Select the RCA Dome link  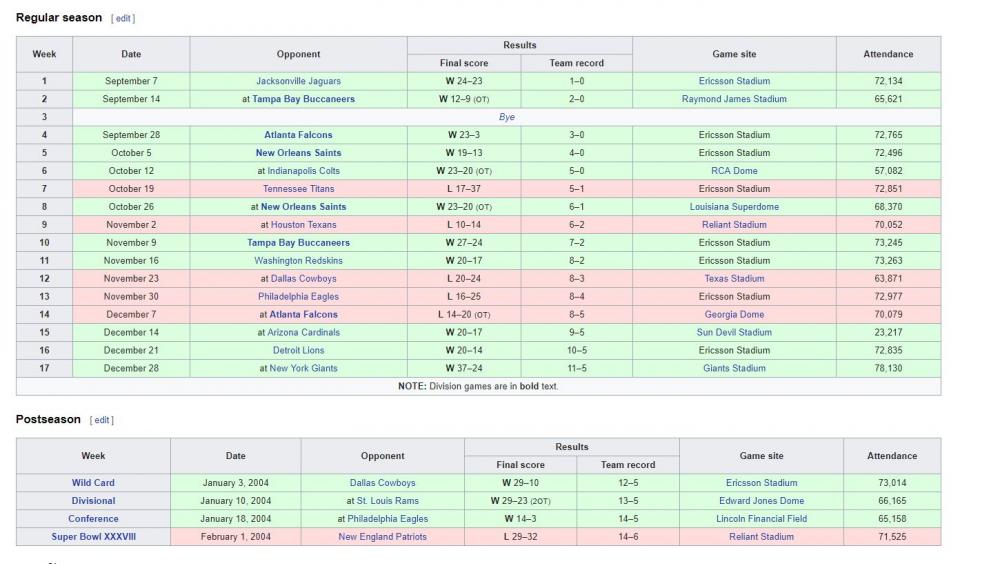coord(734,171)
